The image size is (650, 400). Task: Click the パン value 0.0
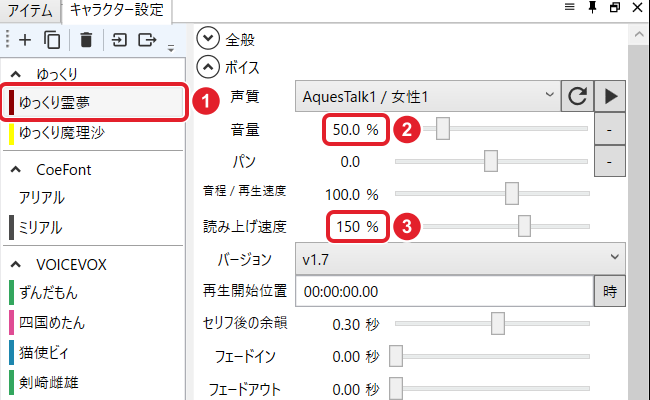350,162
